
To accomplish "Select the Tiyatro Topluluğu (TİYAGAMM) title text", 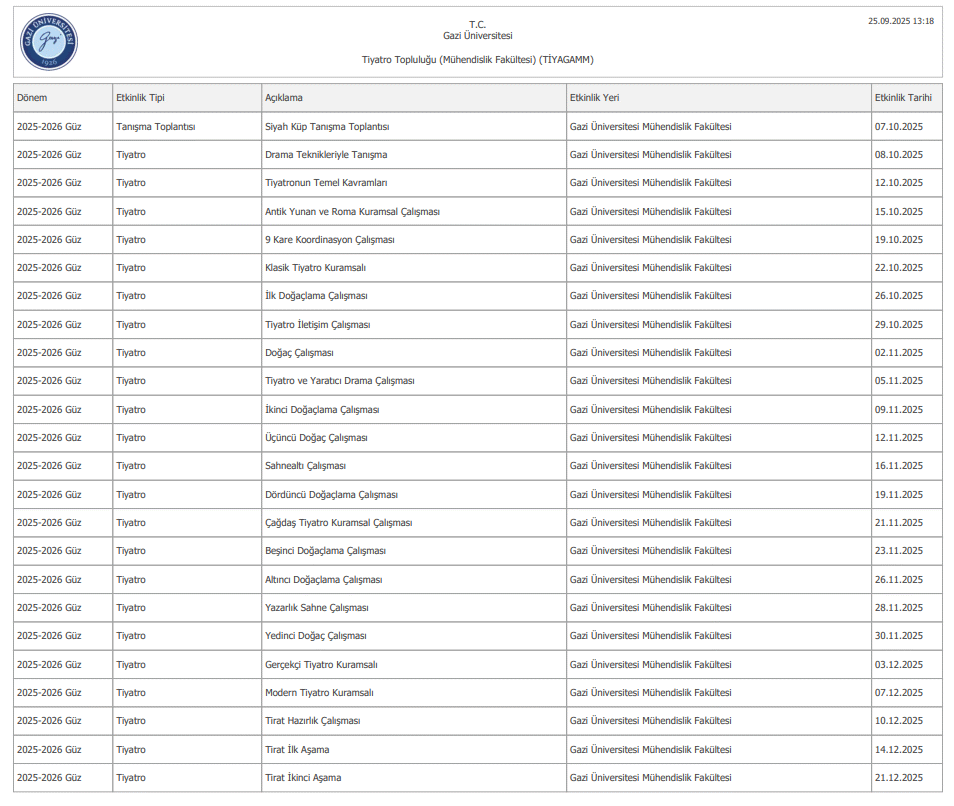I will tap(477, 60).
